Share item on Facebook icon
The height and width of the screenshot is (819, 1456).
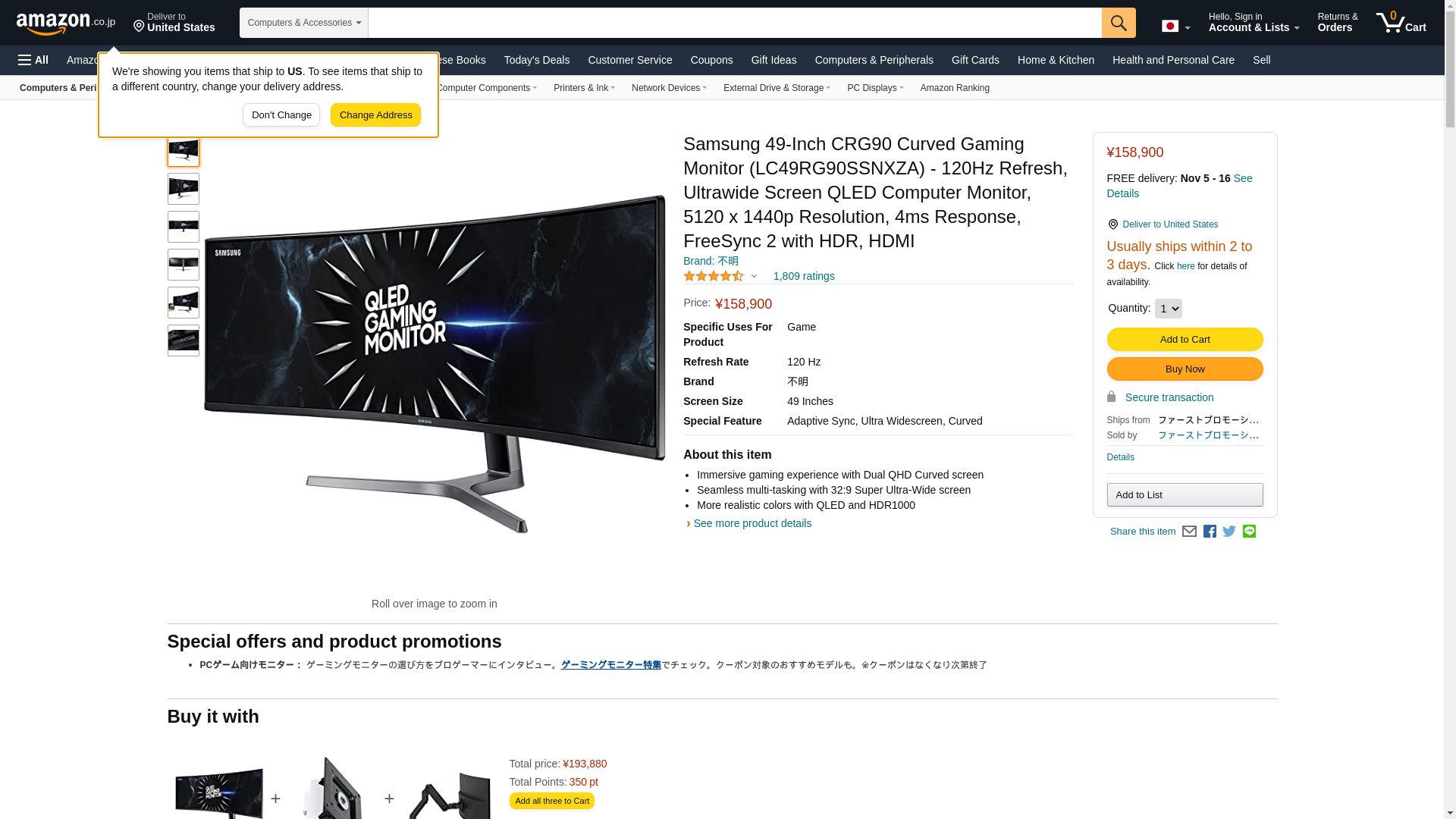(1210, 532)
